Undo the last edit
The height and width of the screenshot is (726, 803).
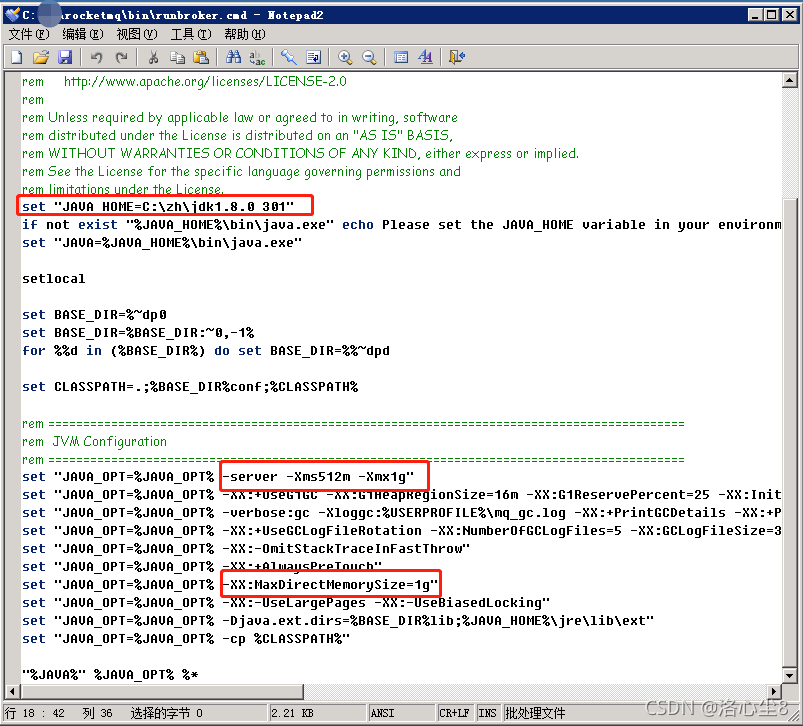[x=96, y=57]
